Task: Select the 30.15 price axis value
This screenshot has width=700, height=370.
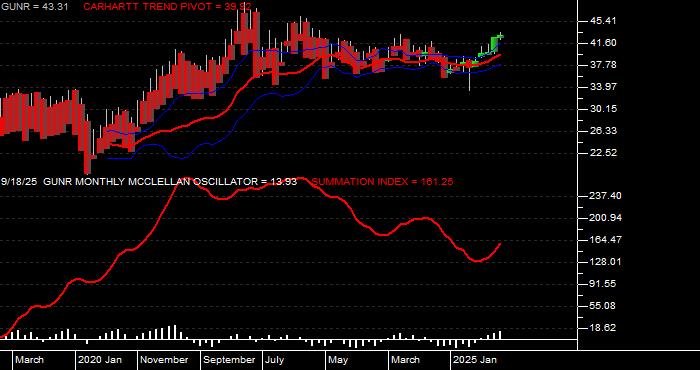Action: tap(603, 108)
